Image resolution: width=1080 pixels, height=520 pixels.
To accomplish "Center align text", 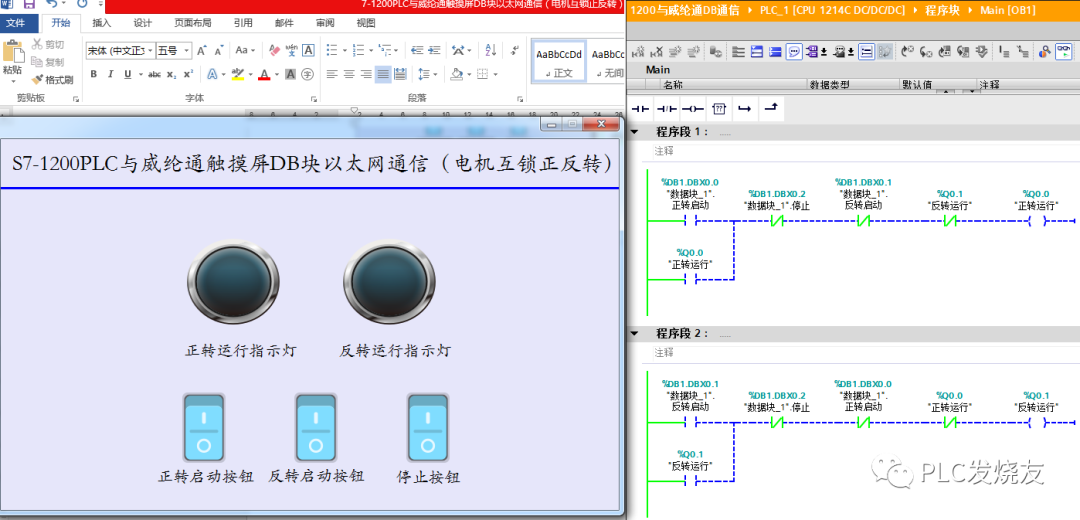I will coord(349,74).
